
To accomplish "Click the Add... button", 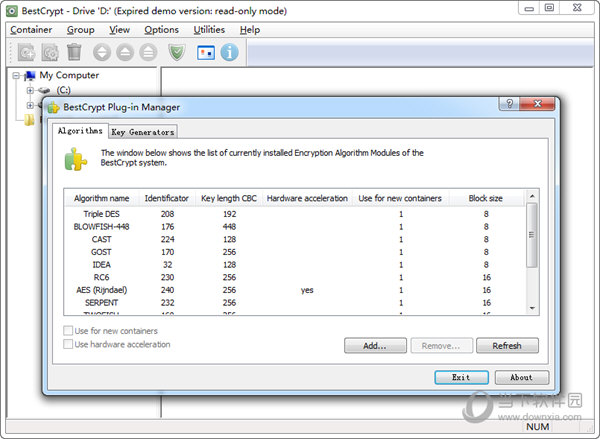I will pos(375,346).
